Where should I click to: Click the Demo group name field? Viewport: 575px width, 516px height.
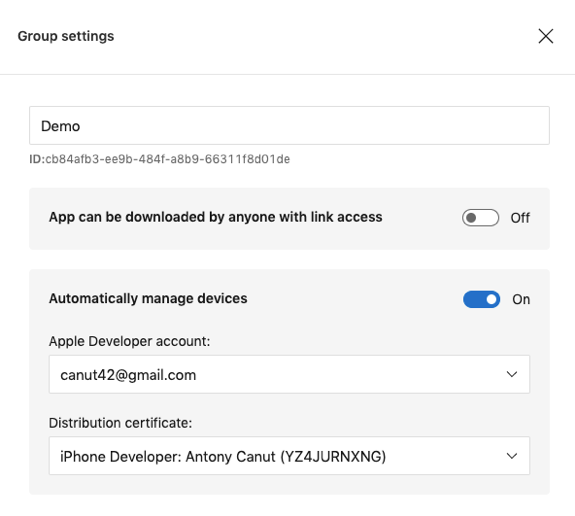pos(289,125)
